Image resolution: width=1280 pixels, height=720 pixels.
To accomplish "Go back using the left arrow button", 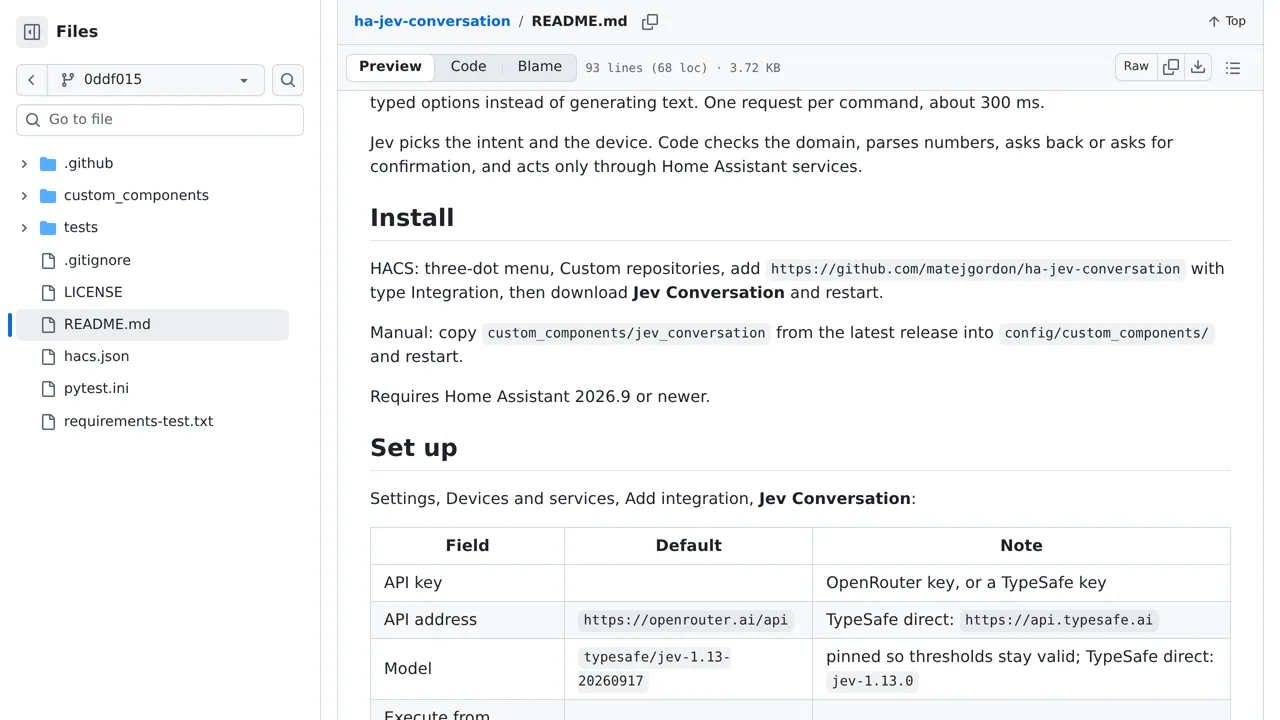I will coord(32,80).
